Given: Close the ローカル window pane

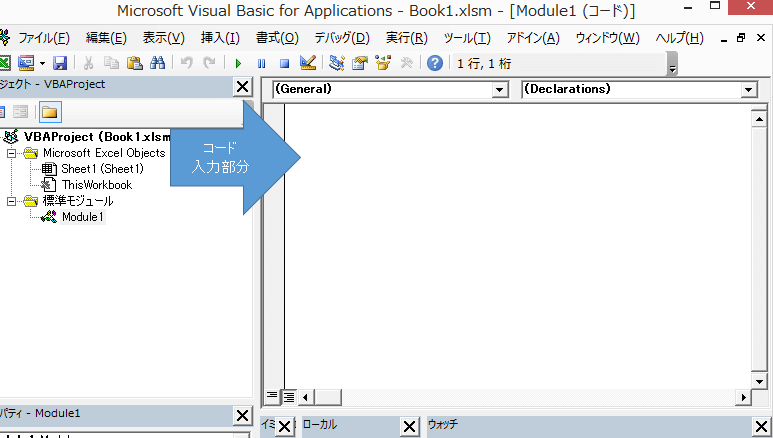Looking at the screenshot, I should coord(410,426).
